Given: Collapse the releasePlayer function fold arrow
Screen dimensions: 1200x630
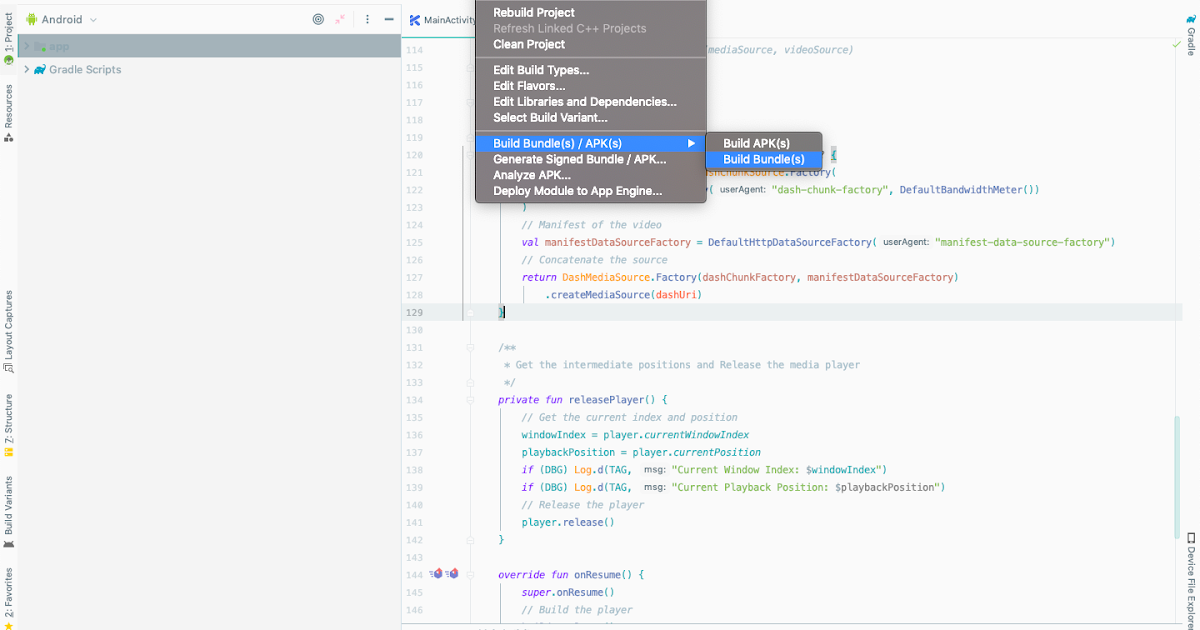Looking at the screenshot, I should (470, 399).
